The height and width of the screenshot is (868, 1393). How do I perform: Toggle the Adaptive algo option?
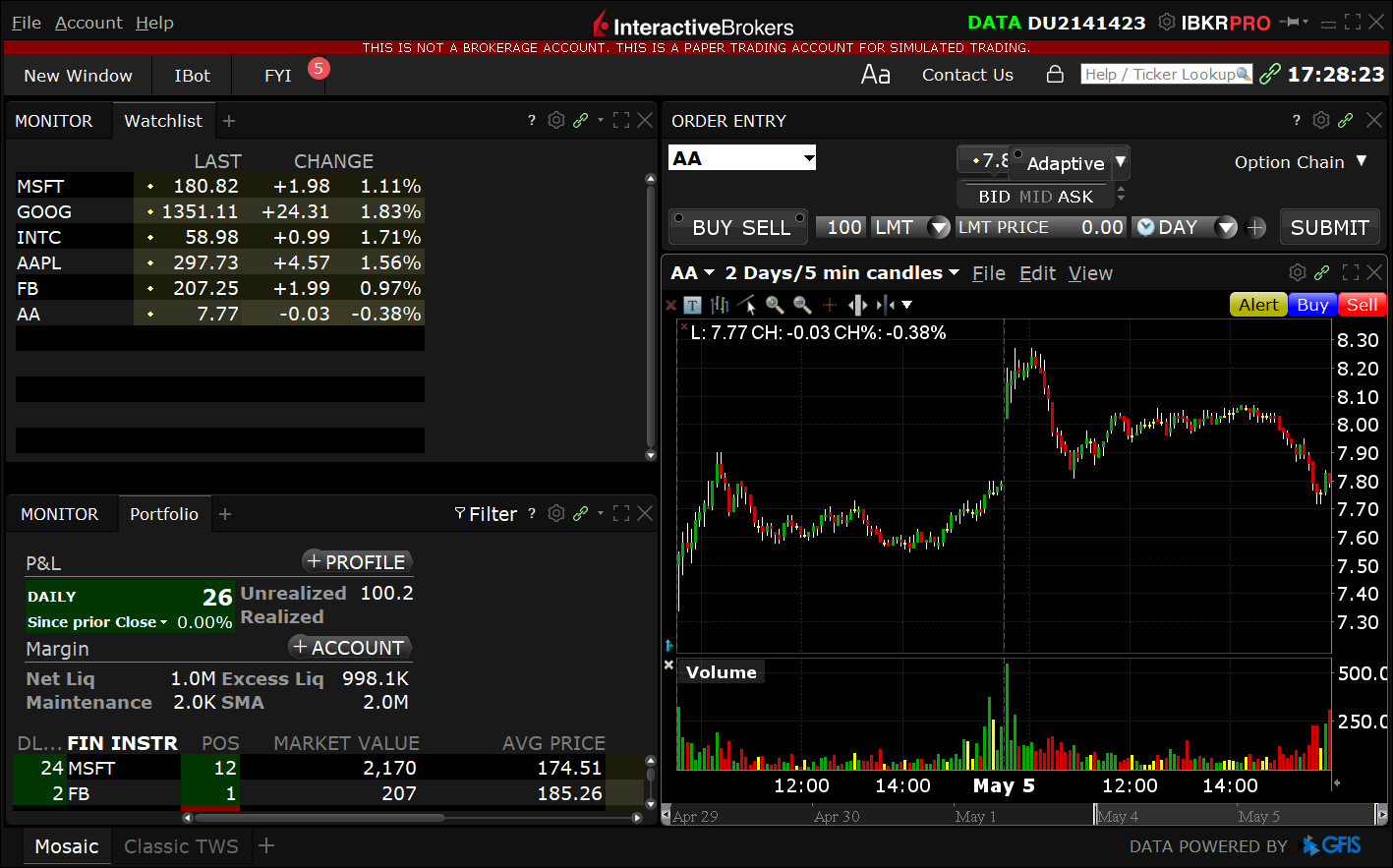pyautogui.click(x=1058, y=163)
